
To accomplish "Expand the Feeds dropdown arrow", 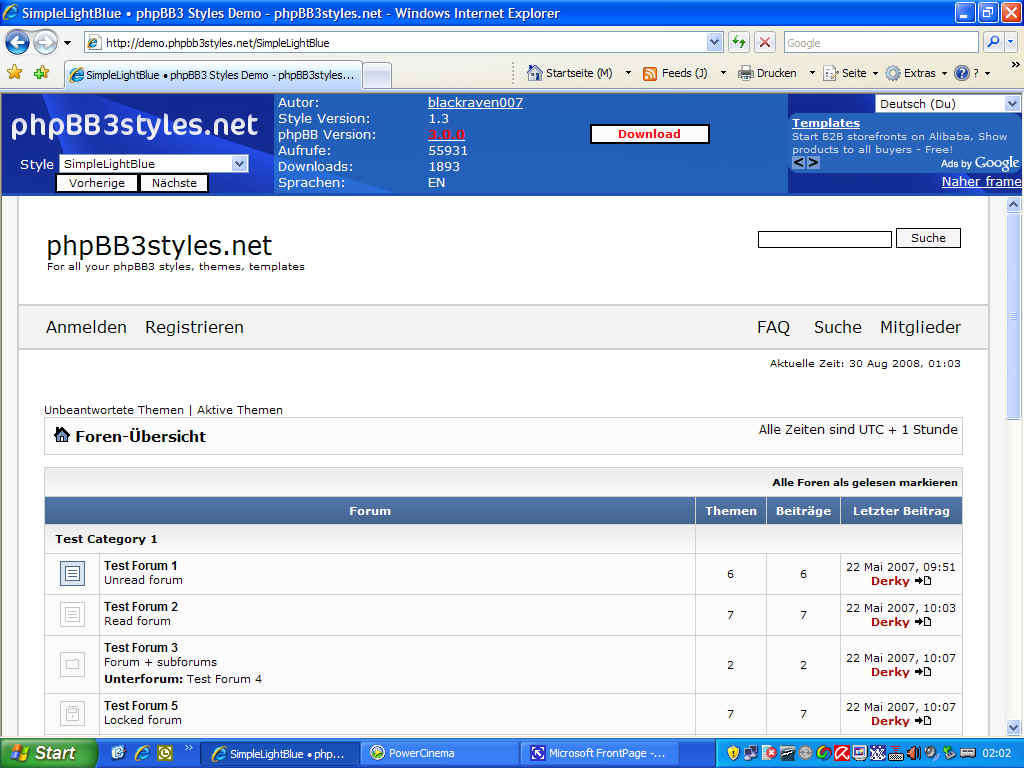I will (x=722, y=73).
